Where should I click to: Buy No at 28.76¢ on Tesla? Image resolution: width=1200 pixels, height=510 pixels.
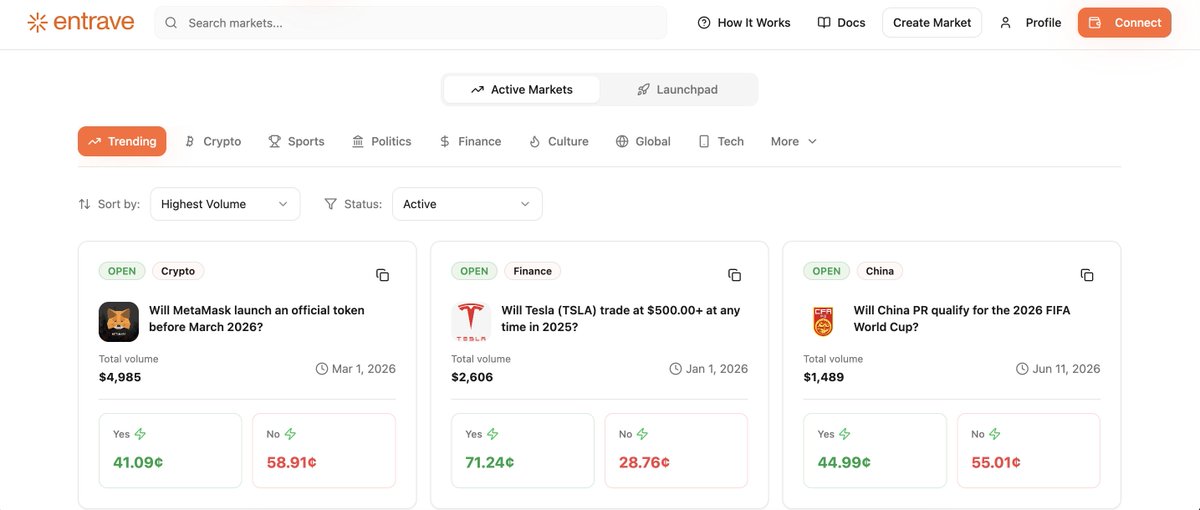click(676, 450)
